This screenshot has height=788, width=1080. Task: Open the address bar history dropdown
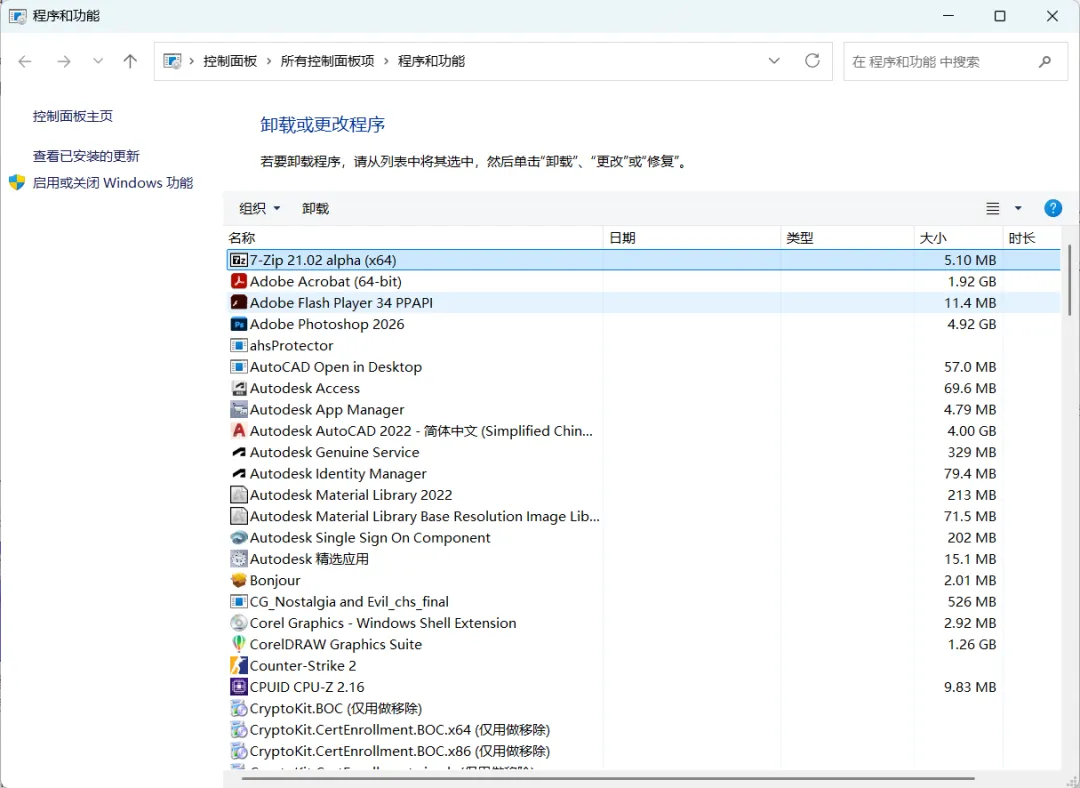774,61
